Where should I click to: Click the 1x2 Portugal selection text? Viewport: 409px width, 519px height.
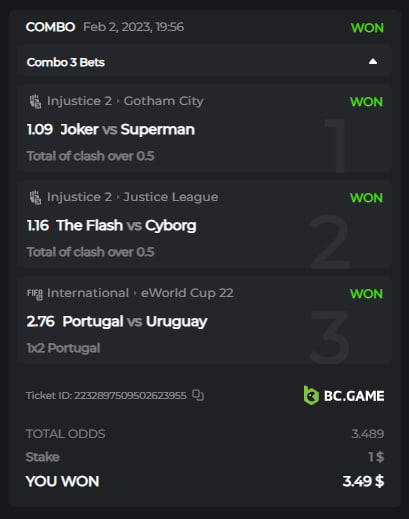[63, 348]
